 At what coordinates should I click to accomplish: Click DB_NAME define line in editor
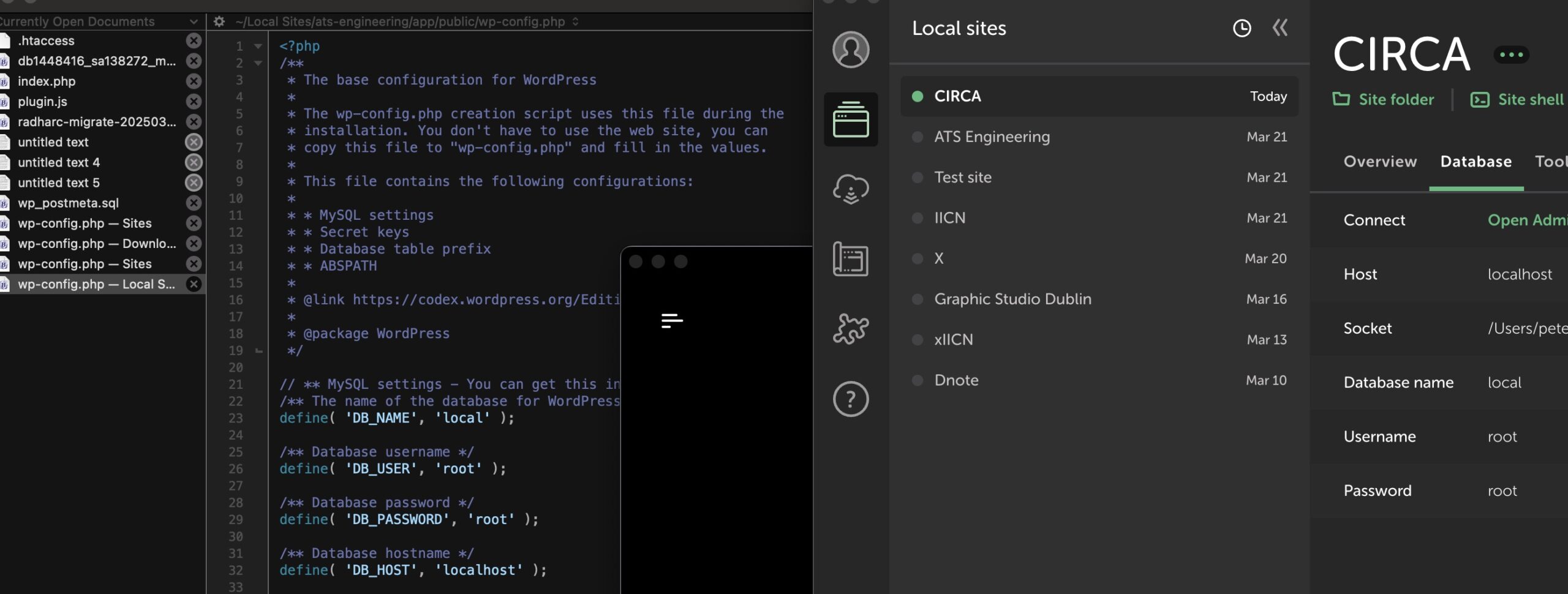coord(397,418)
